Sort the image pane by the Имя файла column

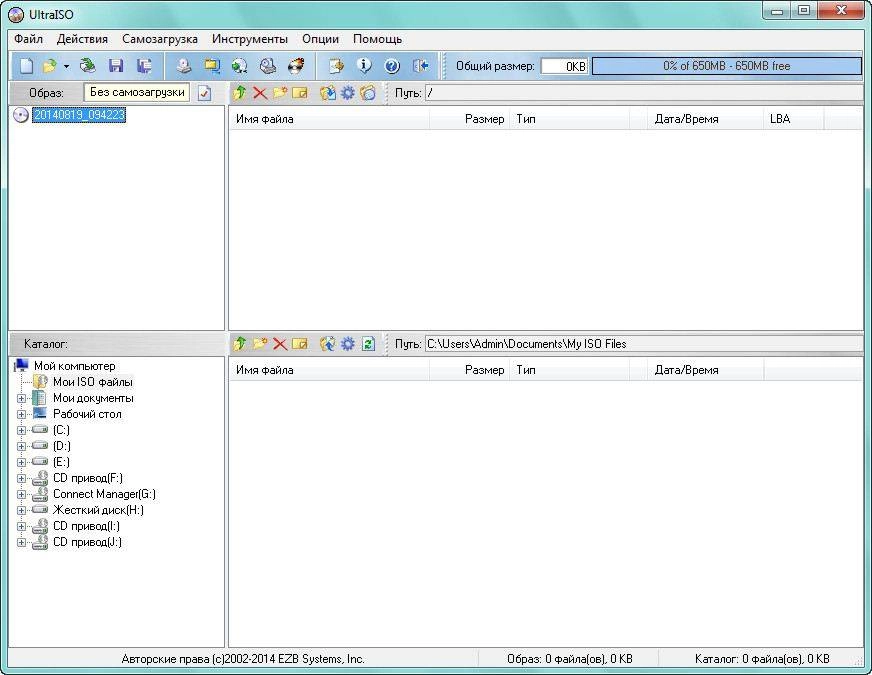coord(329,118)
